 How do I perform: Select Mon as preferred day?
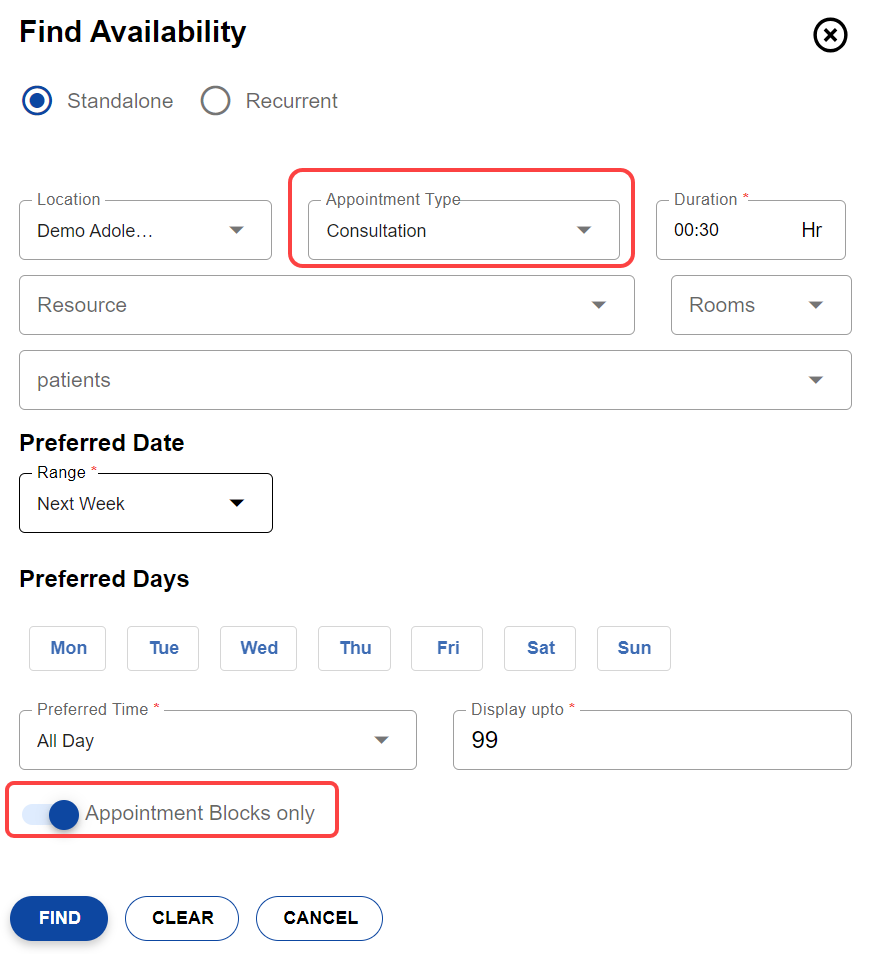(x=68, y=648)
